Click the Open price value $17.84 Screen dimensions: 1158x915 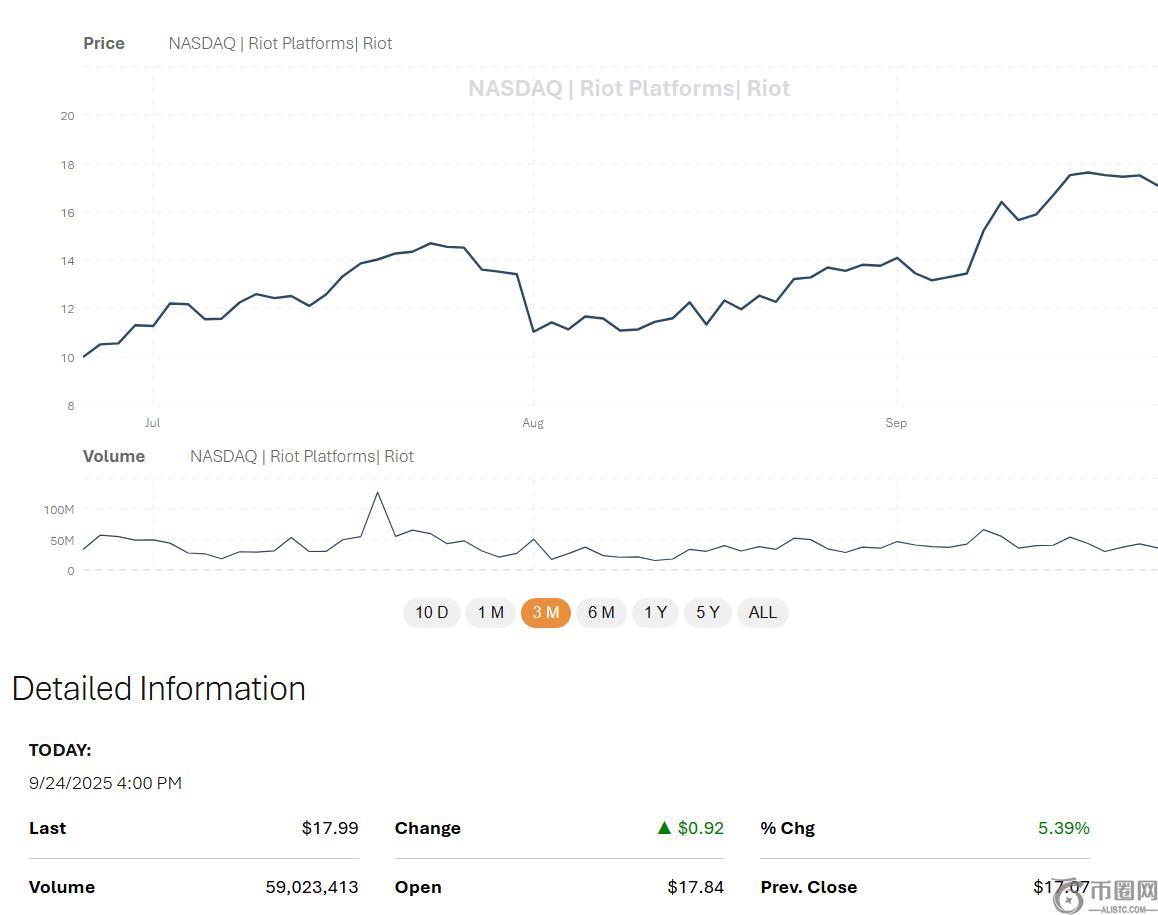coord(695,887)
